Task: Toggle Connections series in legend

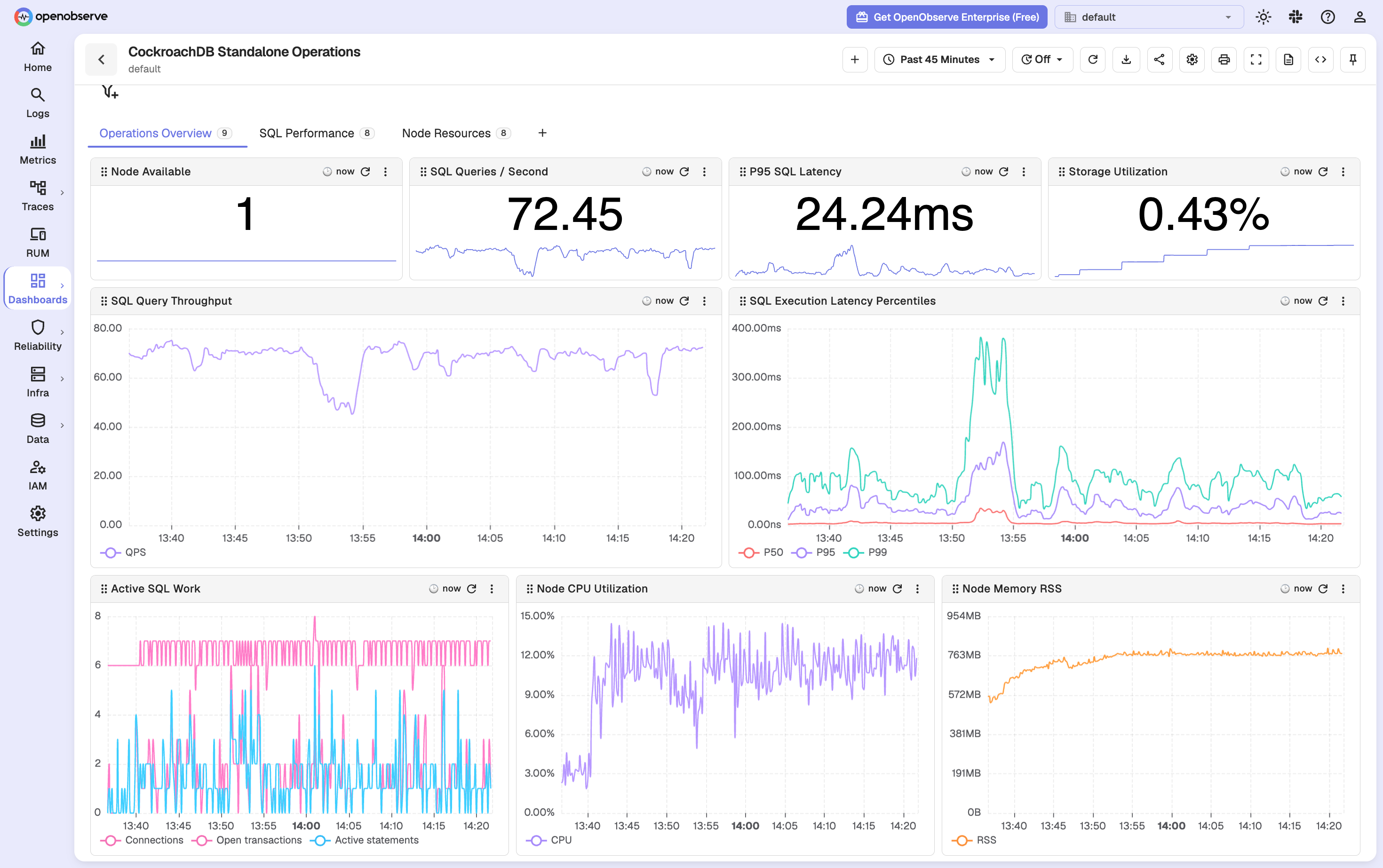Action: (x=142, y=840)
